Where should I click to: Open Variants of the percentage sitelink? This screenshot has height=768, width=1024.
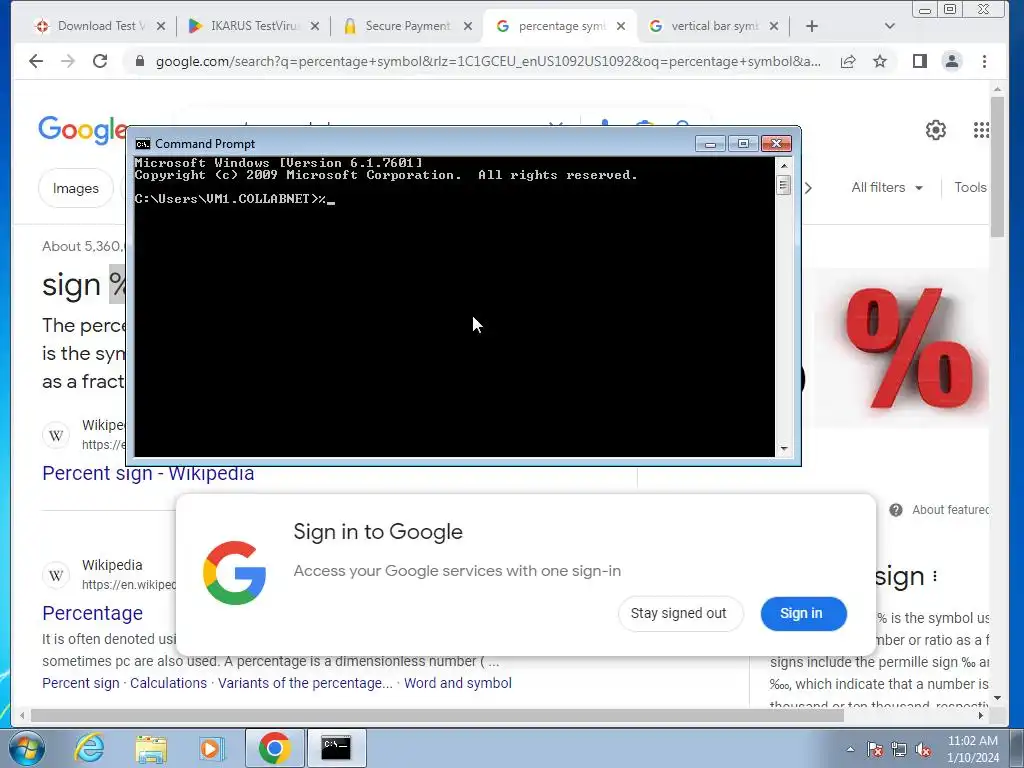pos(305,683)
